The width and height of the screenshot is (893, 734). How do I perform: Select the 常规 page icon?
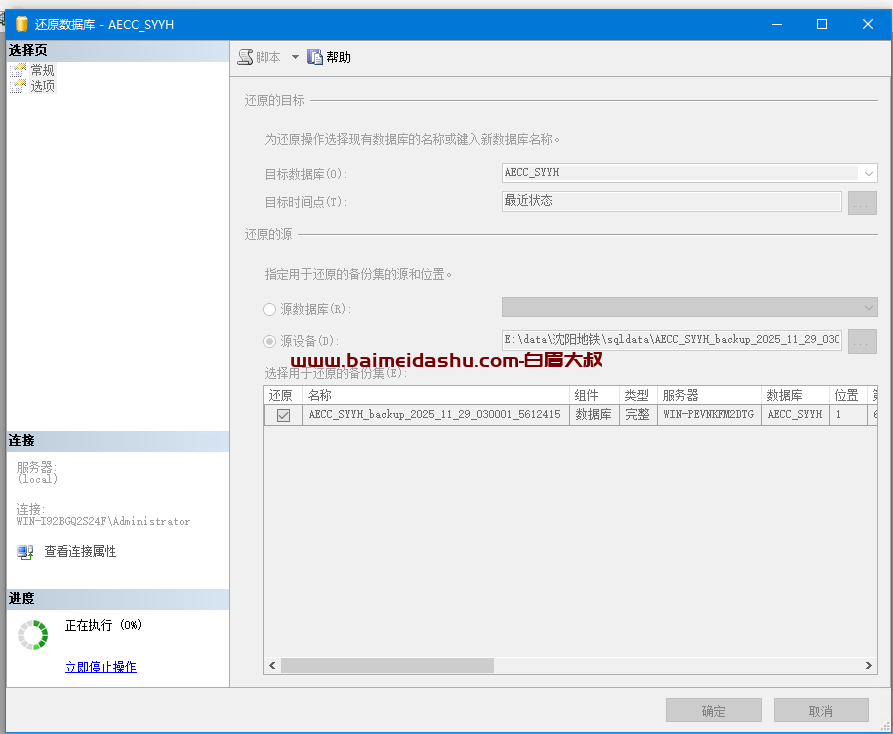pyautogui.click(x=18, y=70)
